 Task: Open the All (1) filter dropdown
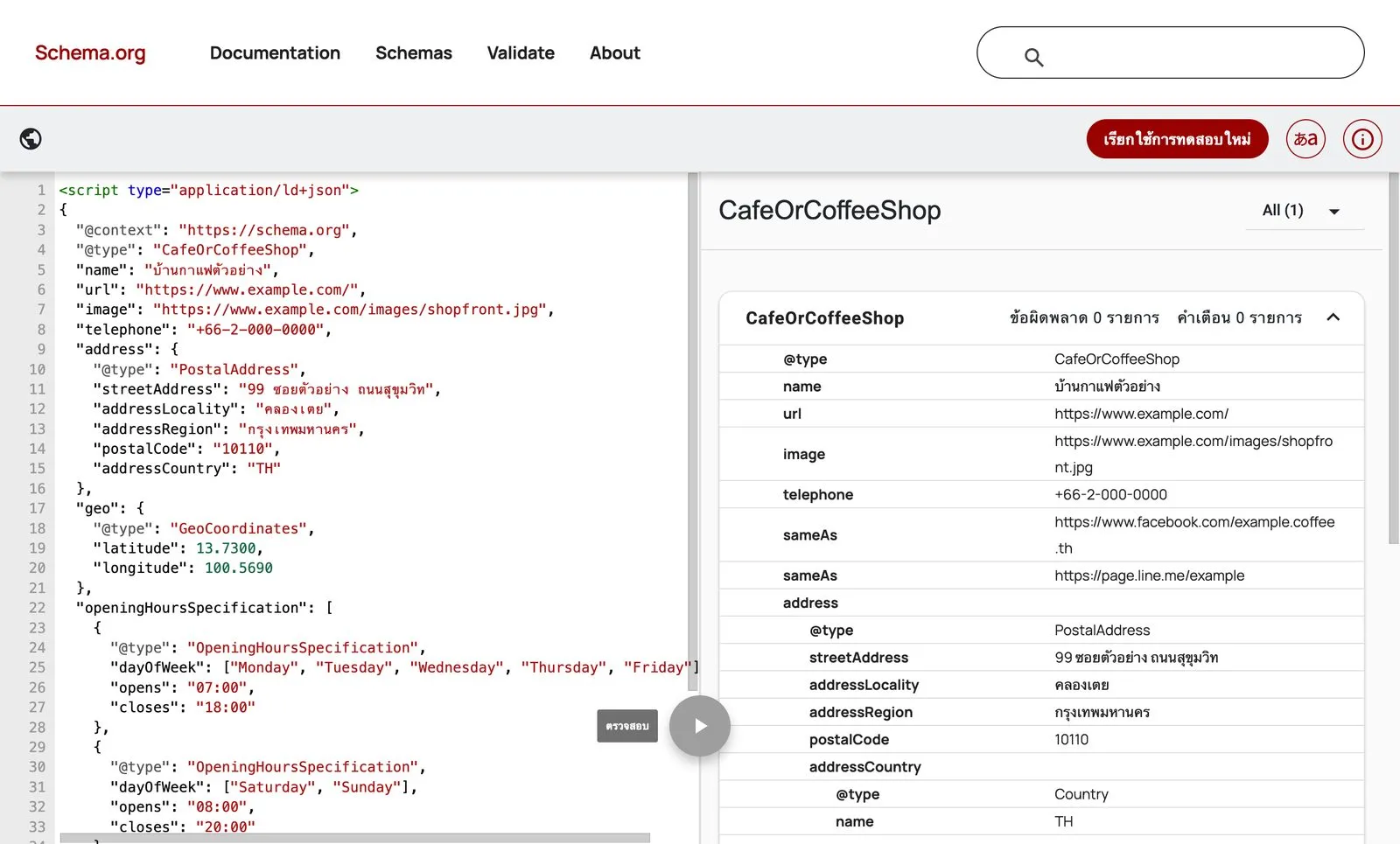(x=1304, y=211)
